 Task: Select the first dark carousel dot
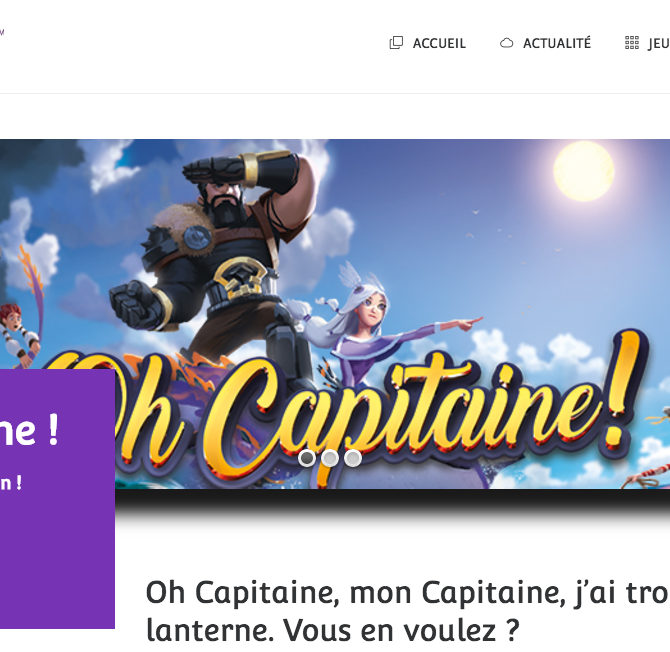click(x=307, y=458)
